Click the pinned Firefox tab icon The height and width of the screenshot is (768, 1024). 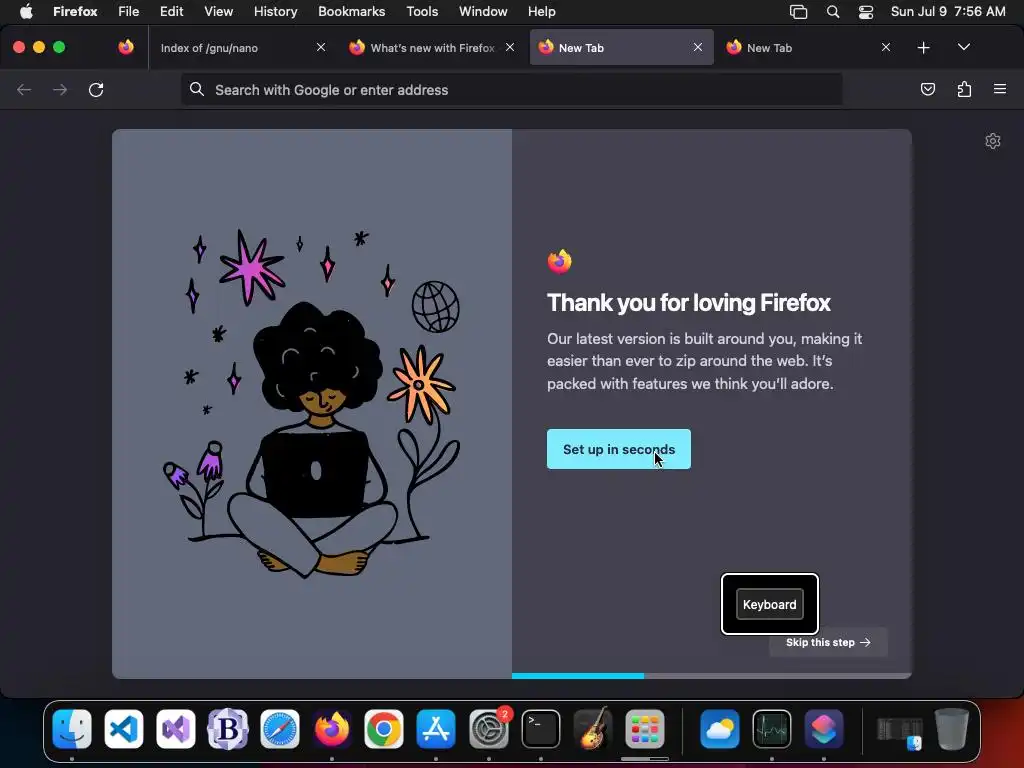tap(126, 47)
